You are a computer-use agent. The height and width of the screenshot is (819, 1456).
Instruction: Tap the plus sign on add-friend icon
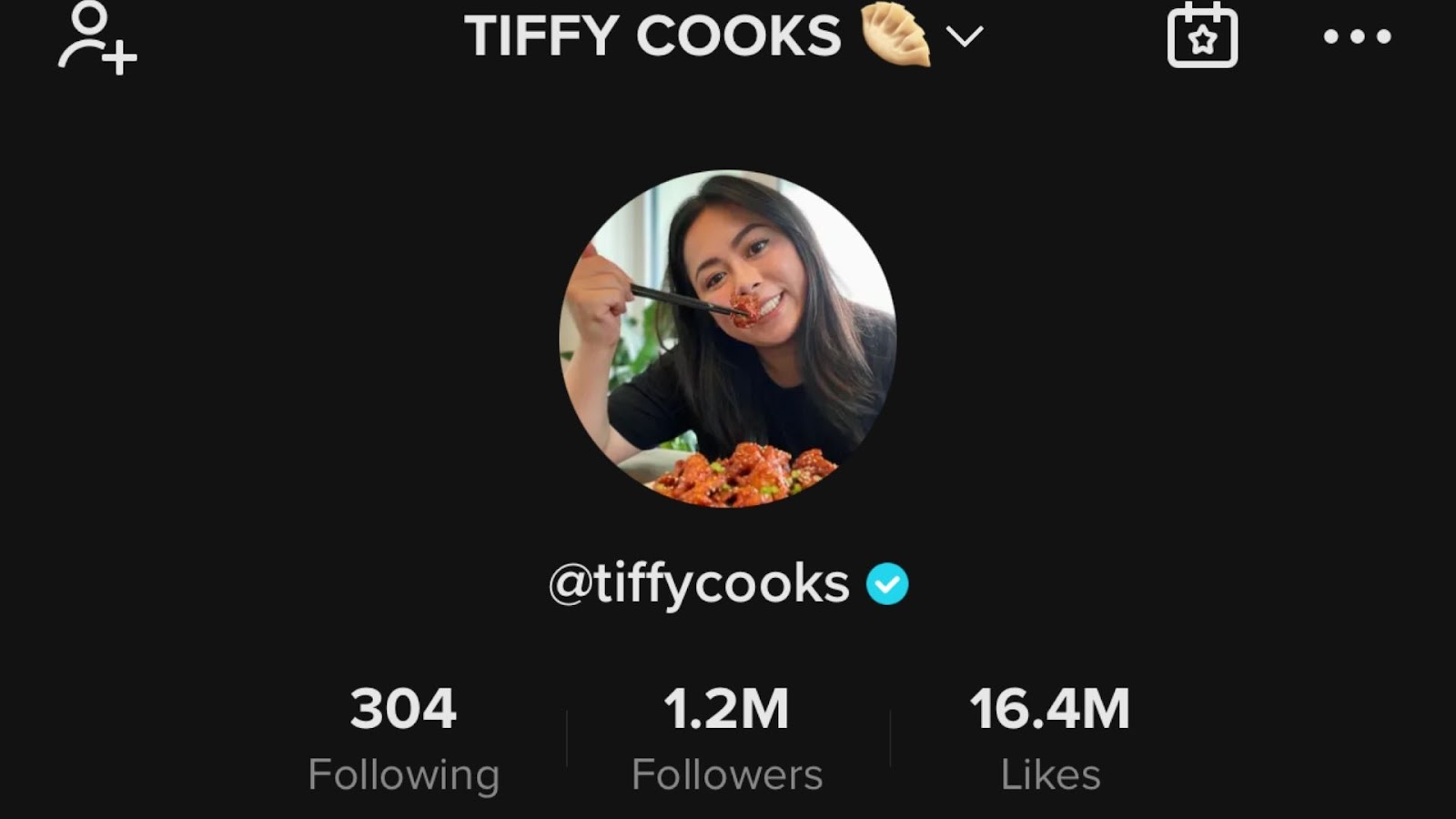click(x=119, y=57)
